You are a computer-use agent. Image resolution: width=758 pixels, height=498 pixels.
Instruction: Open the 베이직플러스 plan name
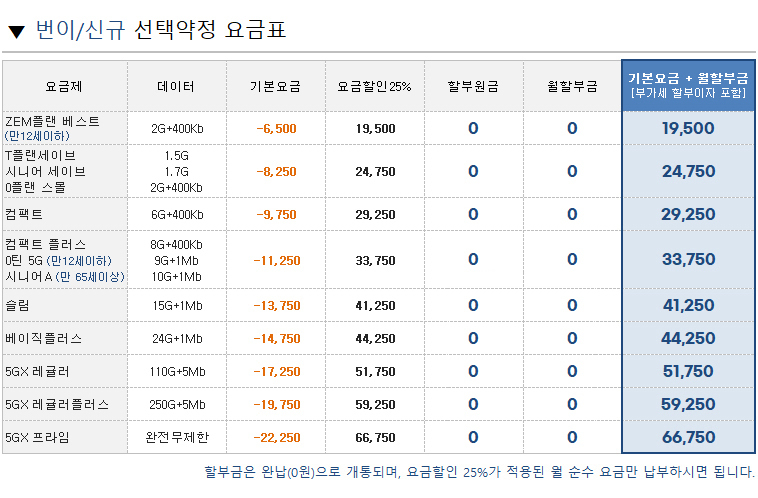pos(43,339)
